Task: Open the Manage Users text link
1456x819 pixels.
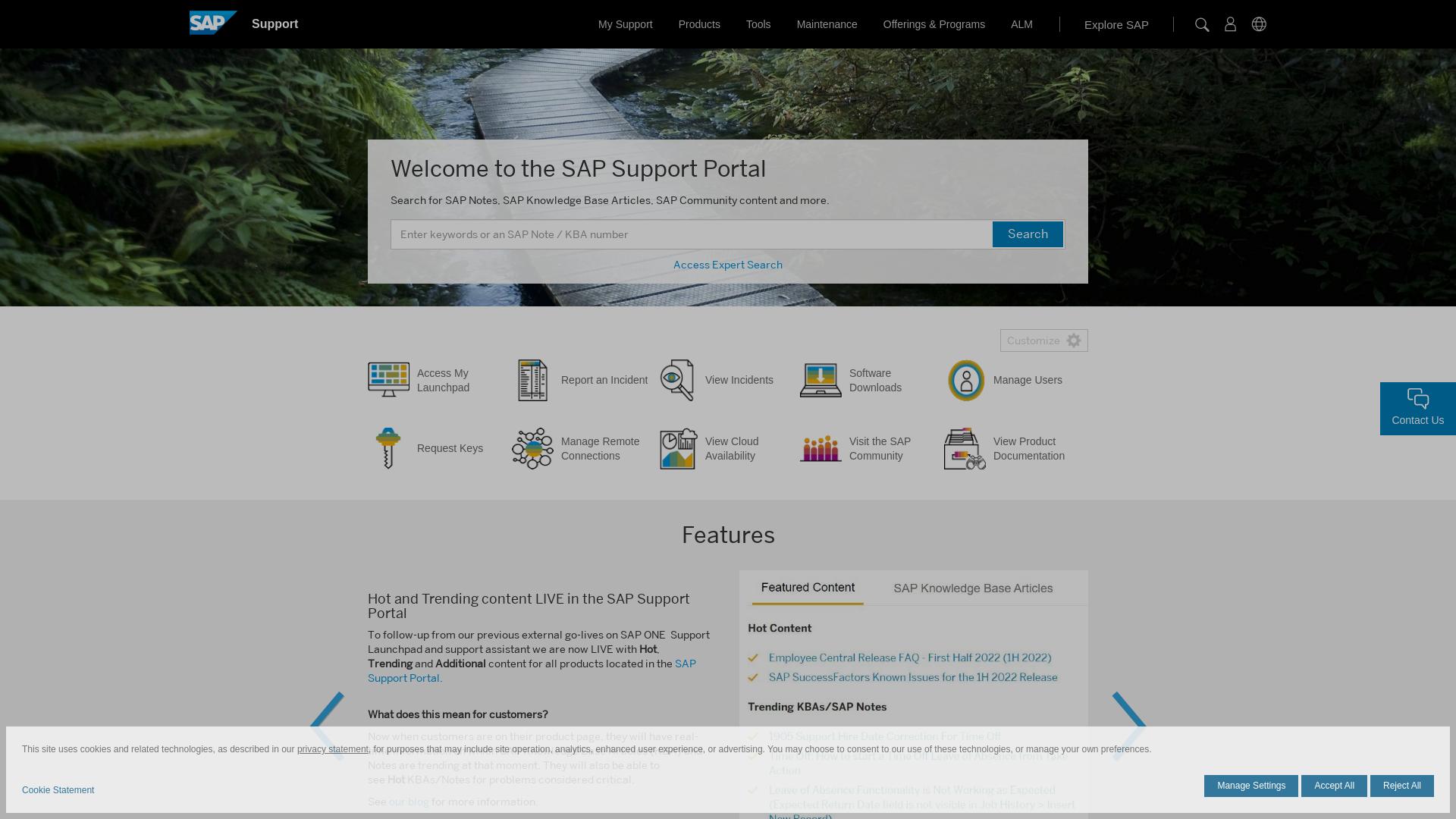Action: click(1028, 380)
